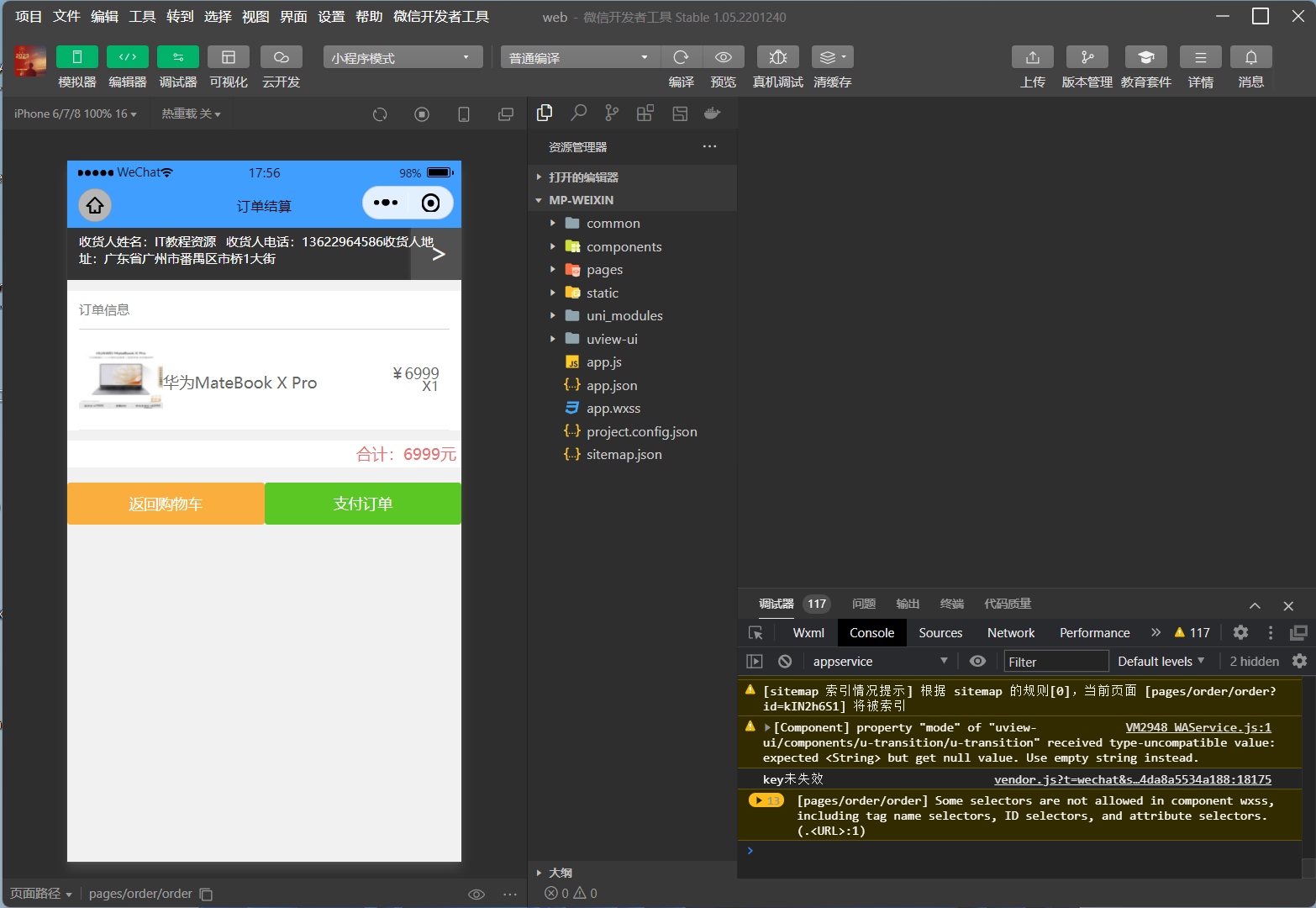Open the address arrow in simulator
The image size is (1316, 908).
(437, 254)
